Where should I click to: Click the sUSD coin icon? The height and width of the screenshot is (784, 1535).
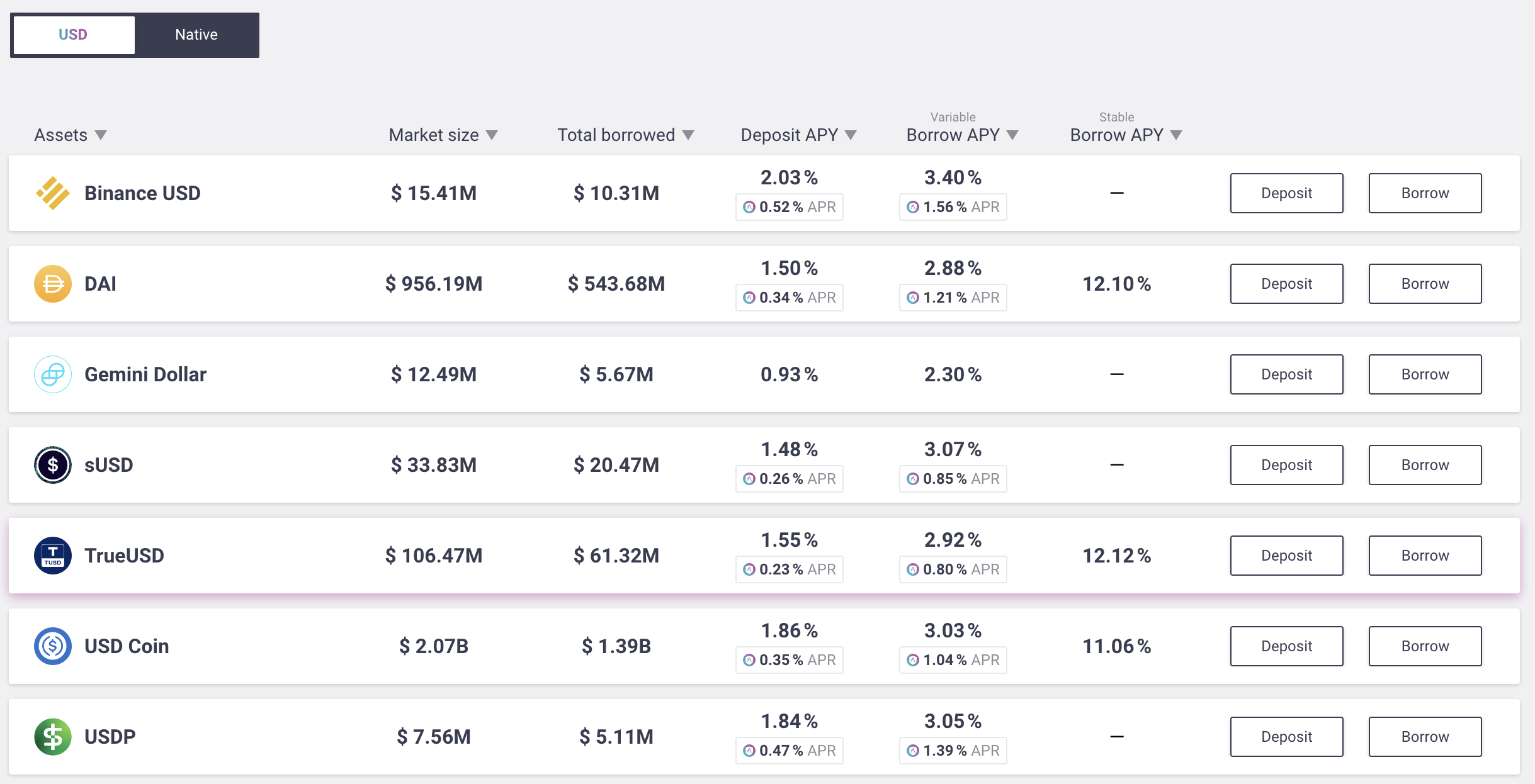point(53,465)
